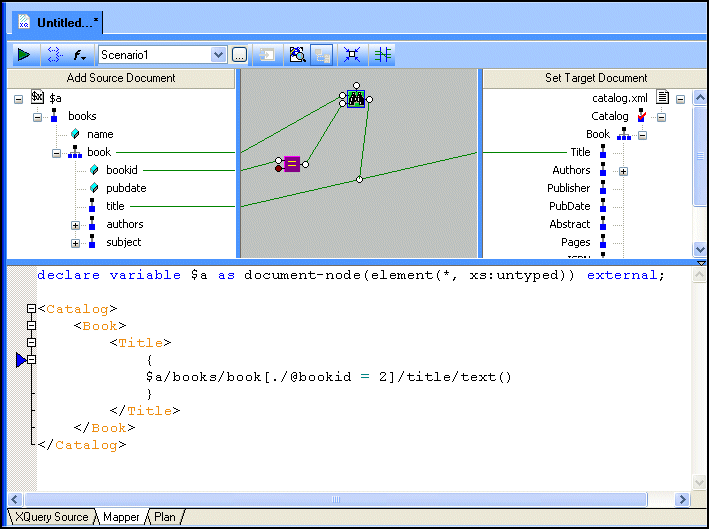Image resolution: width=709 pixels, height=529 pixels.
Task: Click the fit-to-window mapper toolbar icon
Action: [351, 55]
